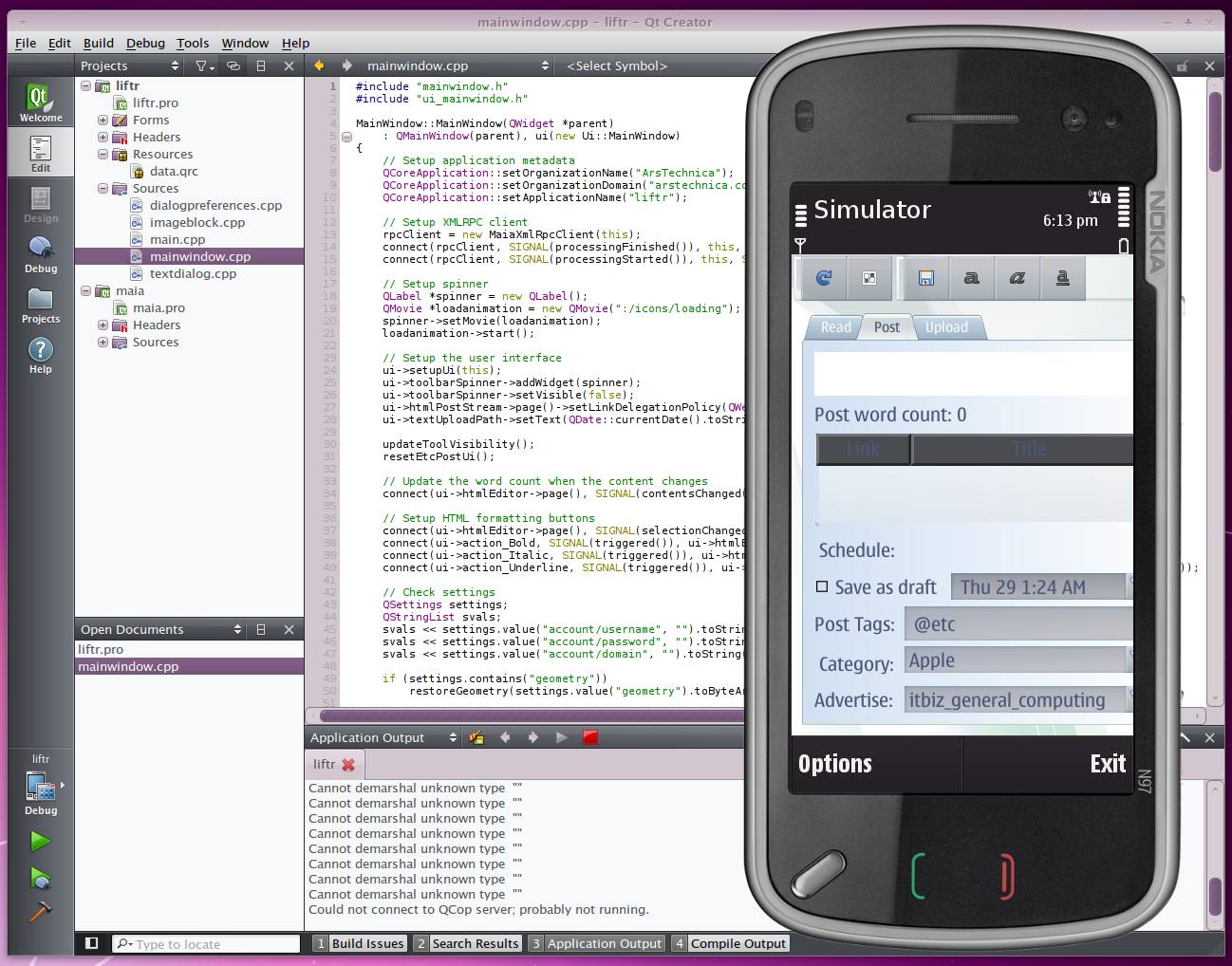Viewport: 1232px width, 966px height.
Task: Expand the liftr Headers folder
Action: click(x=103, y=137)
